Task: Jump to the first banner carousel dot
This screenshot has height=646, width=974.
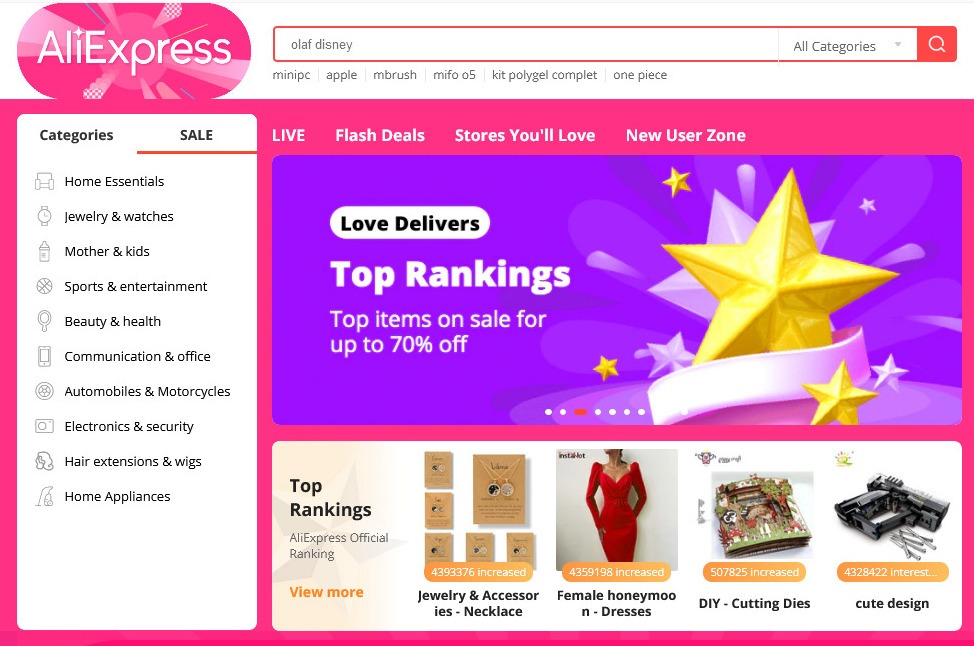Action: [548, 412]
